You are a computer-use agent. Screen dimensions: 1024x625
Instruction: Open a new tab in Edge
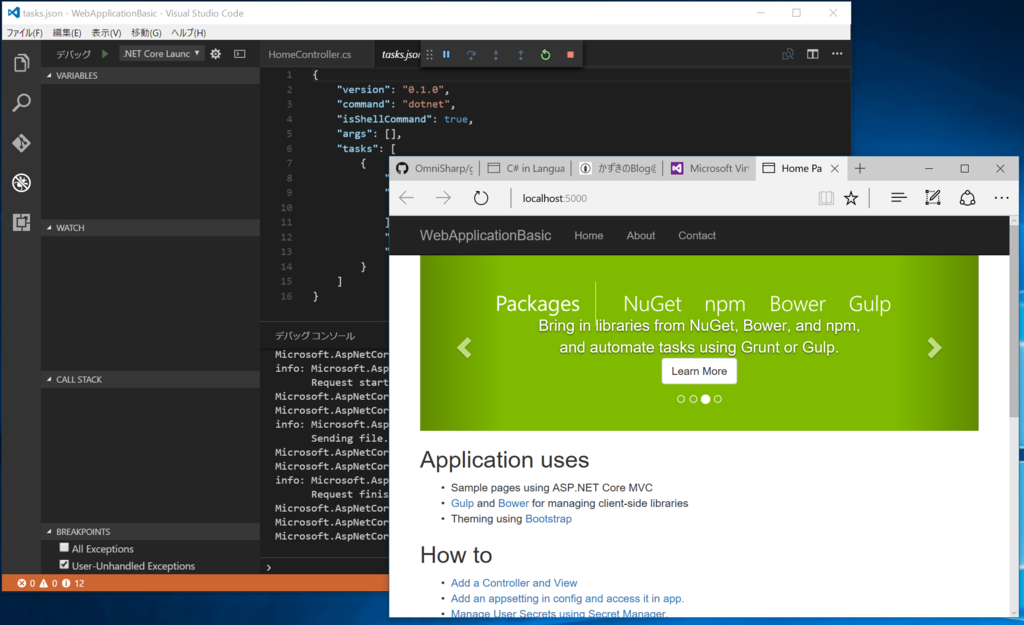pyautogui.click(x=860, y=168)
